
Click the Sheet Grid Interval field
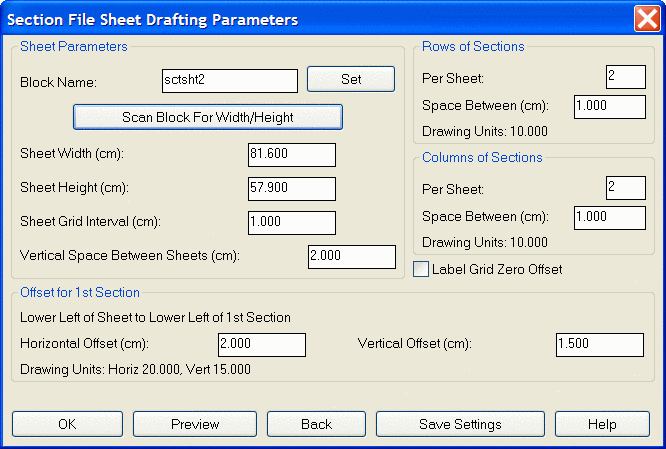click(292, 223)
